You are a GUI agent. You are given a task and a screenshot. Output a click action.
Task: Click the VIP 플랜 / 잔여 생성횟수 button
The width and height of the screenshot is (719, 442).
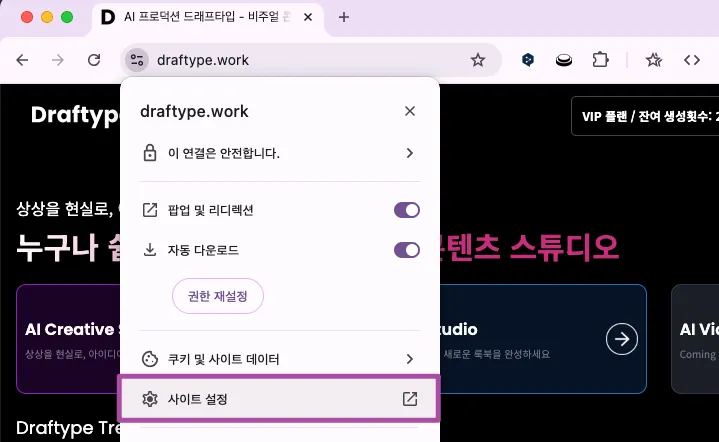point(645,116)
